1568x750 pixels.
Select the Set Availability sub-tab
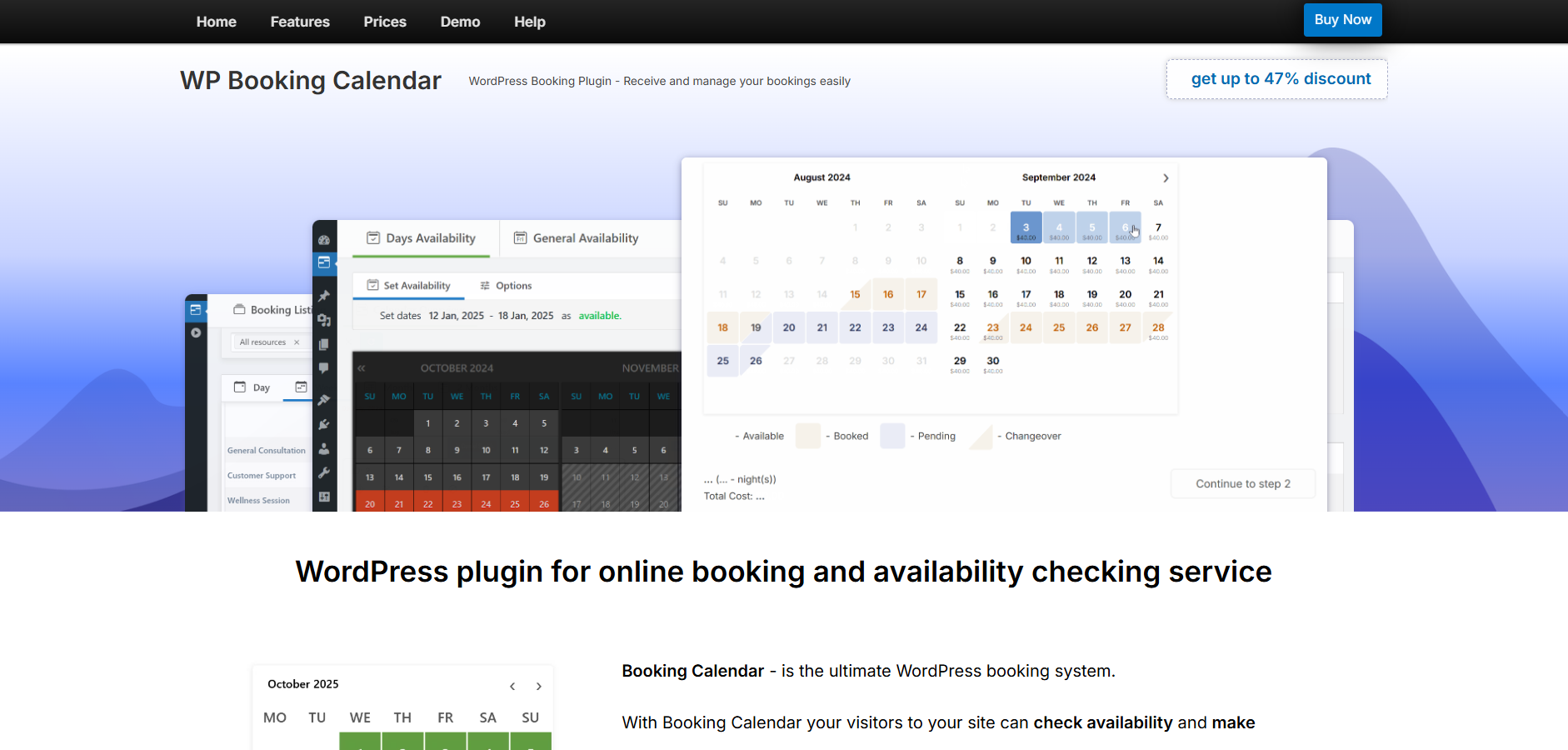(x=409, y=286)
